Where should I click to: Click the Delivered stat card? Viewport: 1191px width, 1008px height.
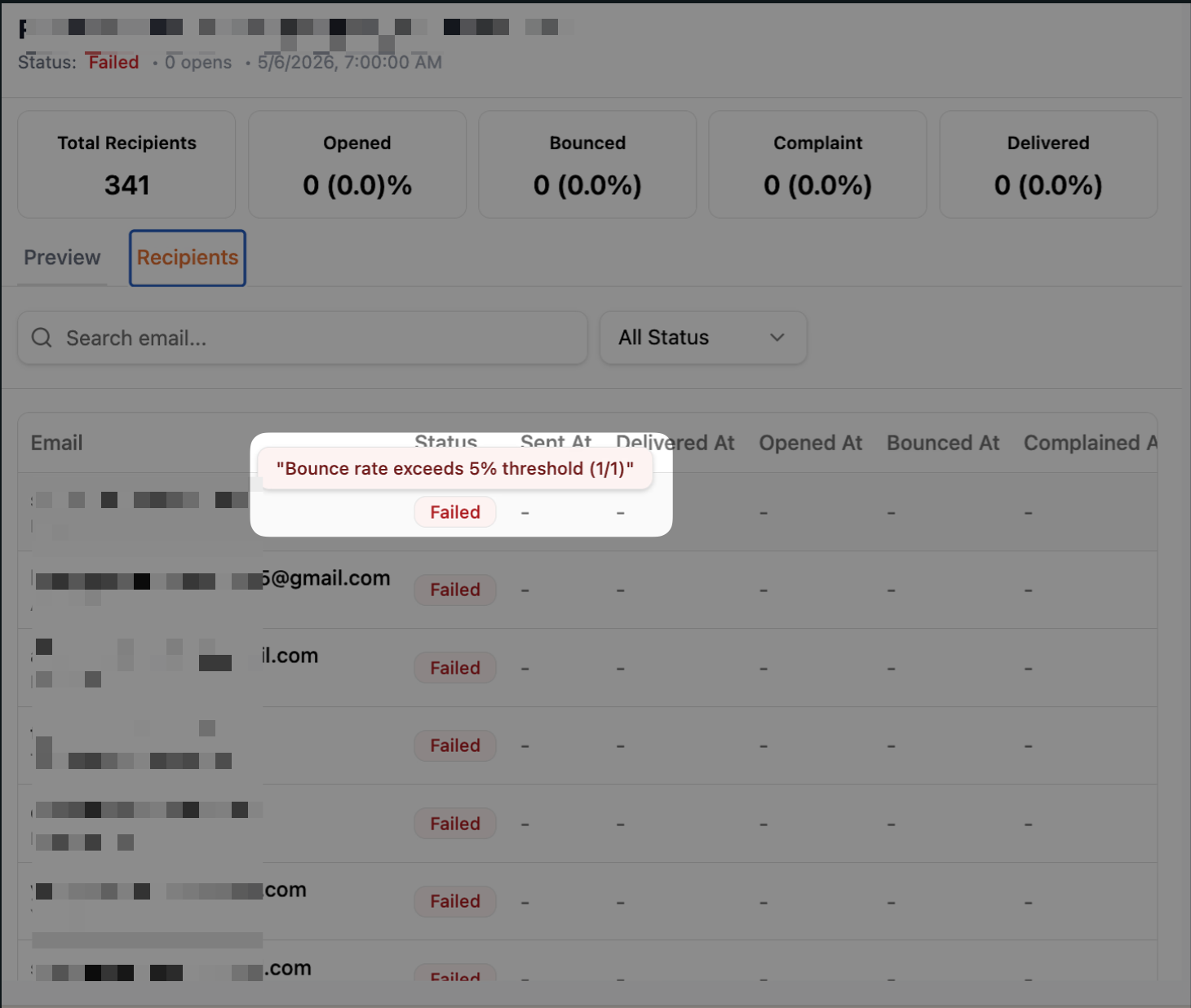coord(1048,165)
